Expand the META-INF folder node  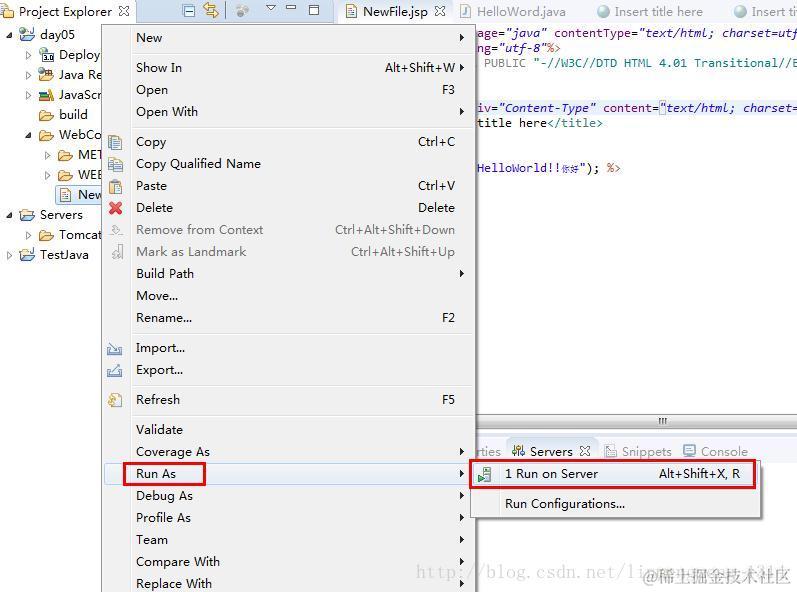point(48,155)
